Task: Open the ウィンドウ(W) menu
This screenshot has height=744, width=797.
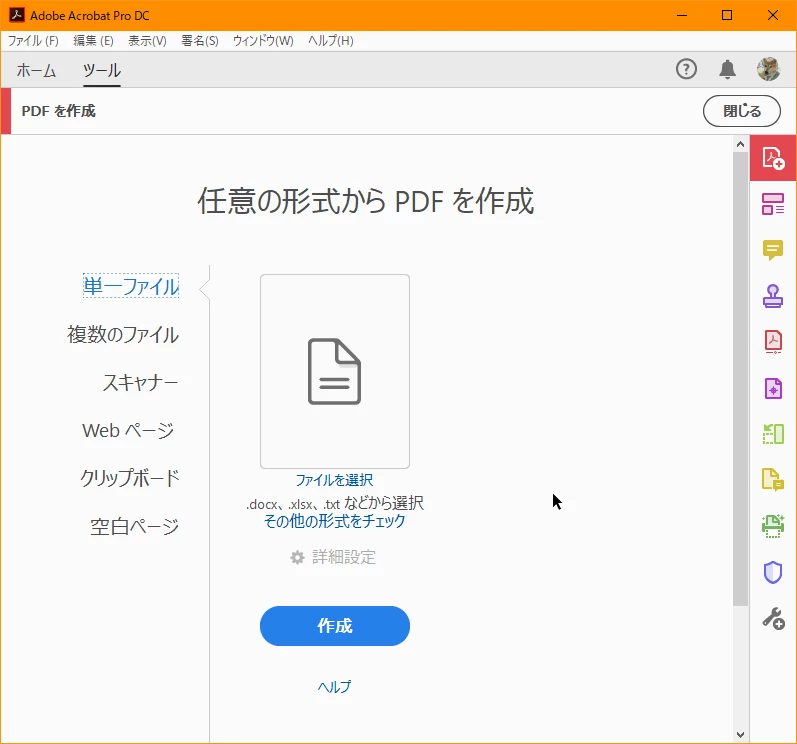Action: 263,41
